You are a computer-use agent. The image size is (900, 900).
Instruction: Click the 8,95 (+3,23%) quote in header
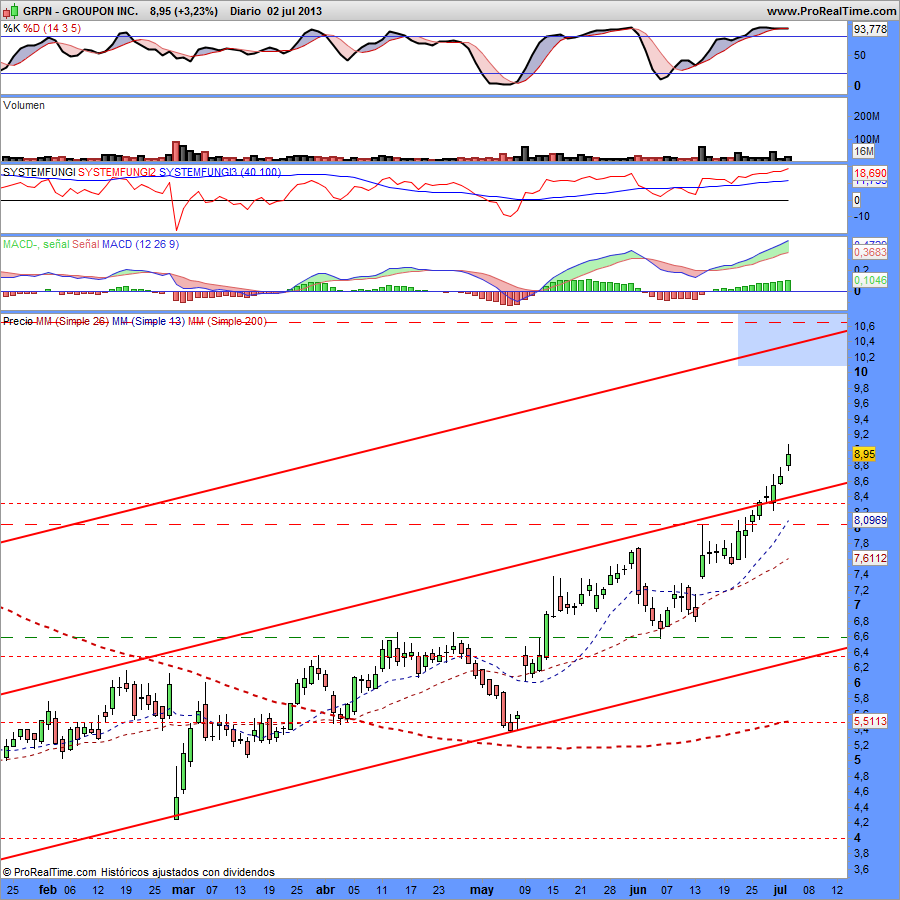tap(184, 11)
